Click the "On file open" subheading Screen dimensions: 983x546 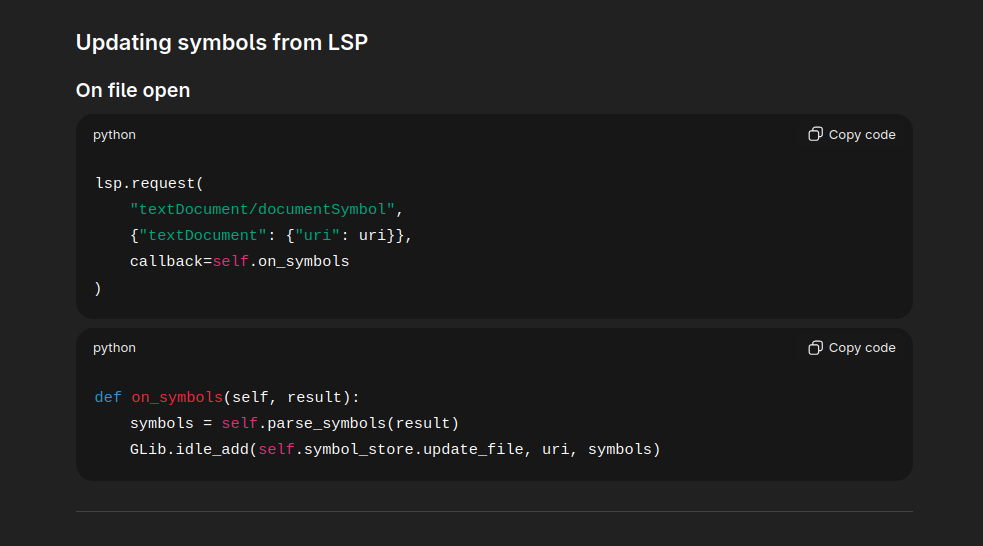click(133, 90)
